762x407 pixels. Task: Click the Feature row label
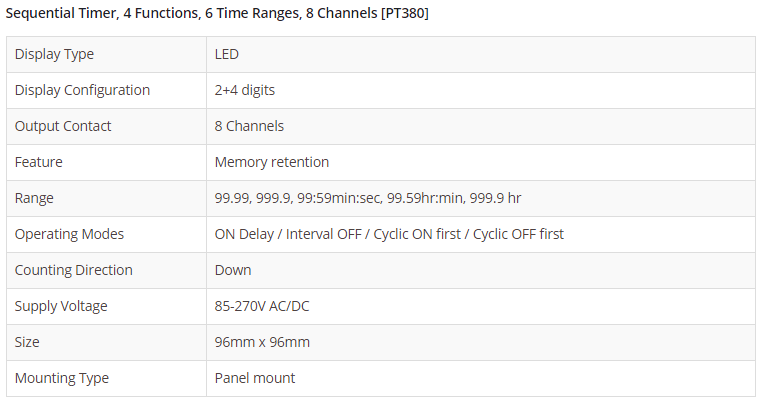click(38, 162)
